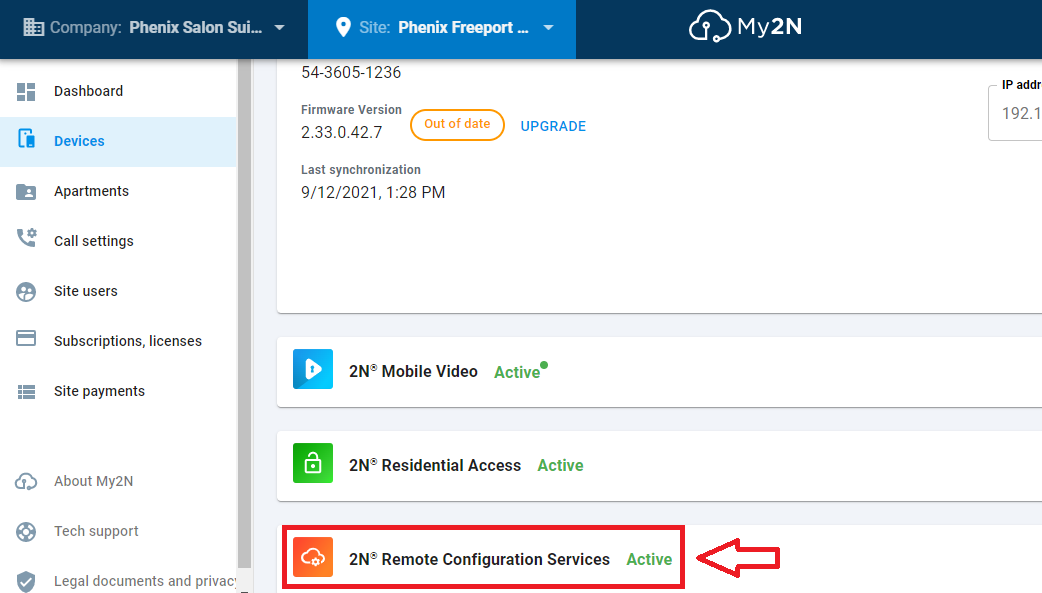This screenshot has width=1042, height=593.
Task: Click the Site payments list icon
Action: [x=26, y=392]
